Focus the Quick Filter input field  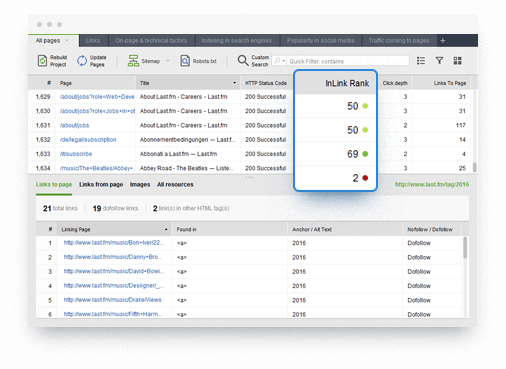tap(348, 61)
